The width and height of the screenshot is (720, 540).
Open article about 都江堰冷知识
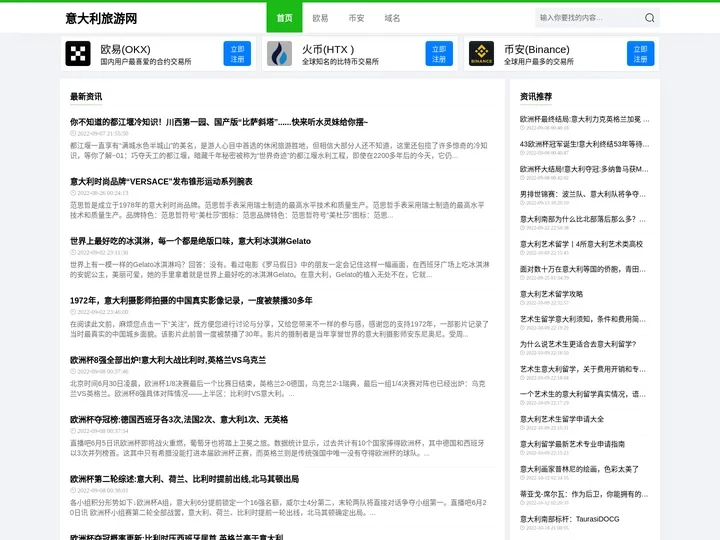219,122
